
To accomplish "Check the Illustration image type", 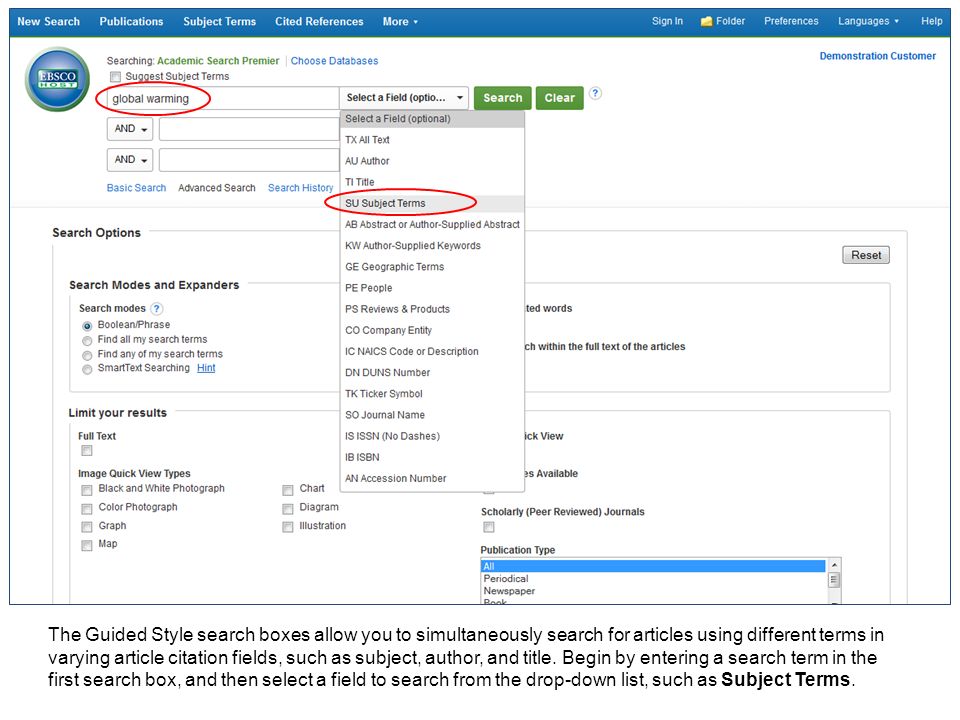I will [288, 527].
